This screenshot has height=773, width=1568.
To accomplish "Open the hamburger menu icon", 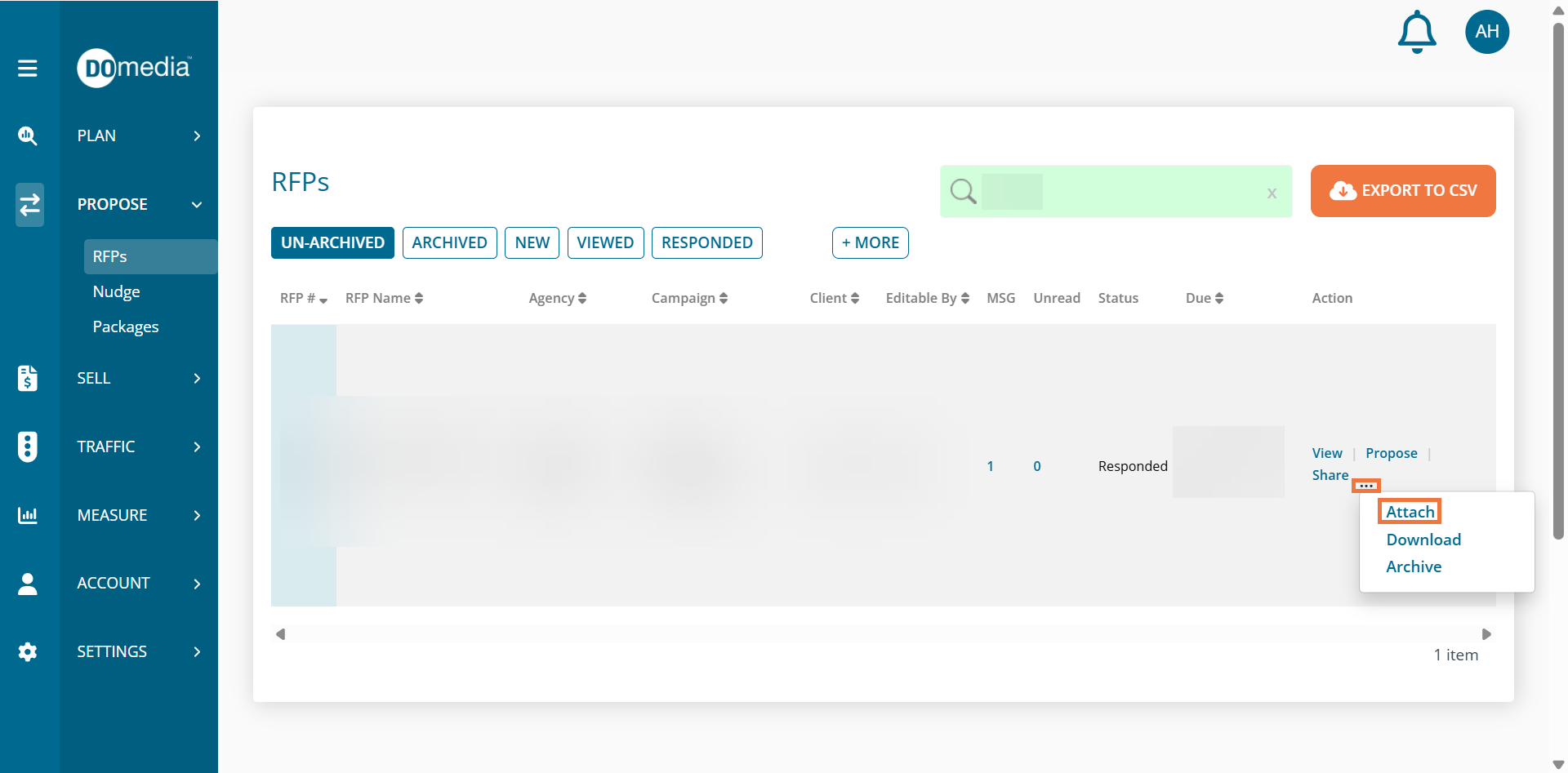I will pos(28,68).
